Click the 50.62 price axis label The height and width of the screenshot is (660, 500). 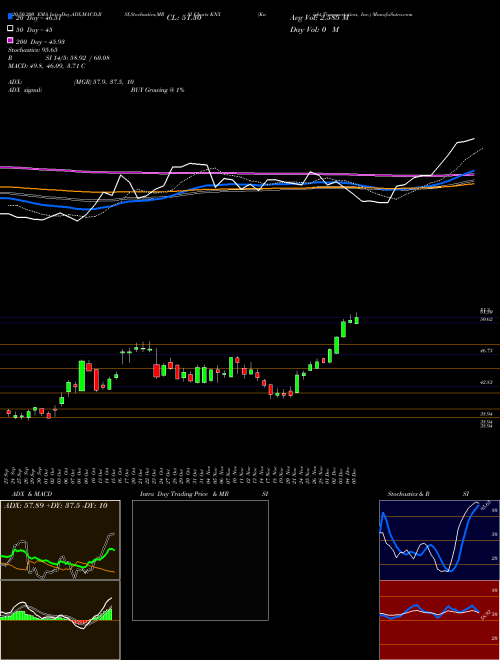click(487, 319)
